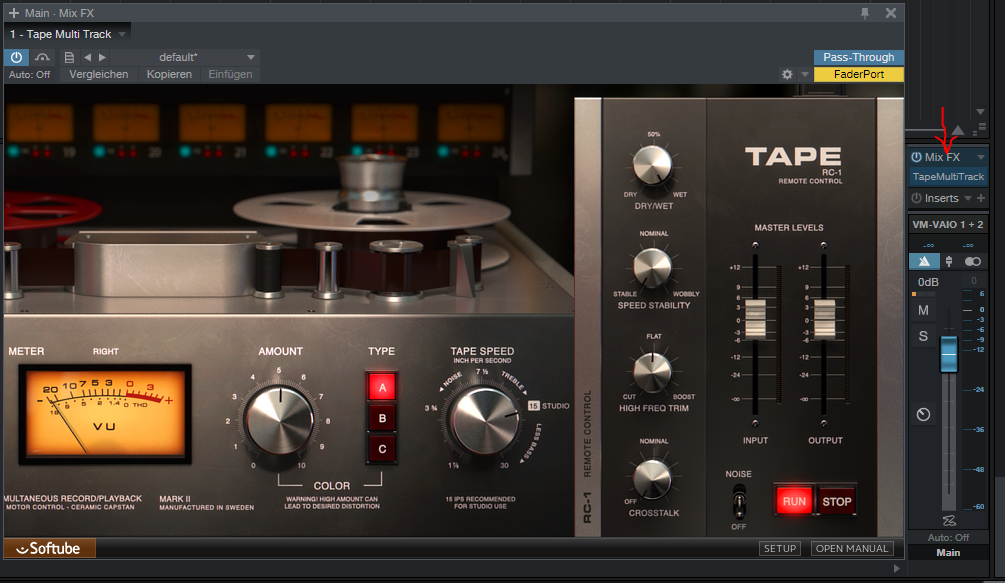This screenshot has width=1005, height=583.
Task: Toggle the plugin bypass power button
Action: click(x=16, y=57)
